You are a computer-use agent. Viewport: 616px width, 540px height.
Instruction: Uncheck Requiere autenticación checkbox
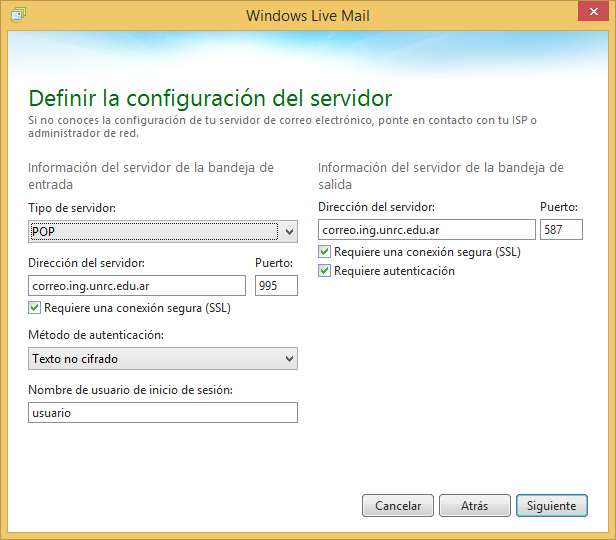324,271
